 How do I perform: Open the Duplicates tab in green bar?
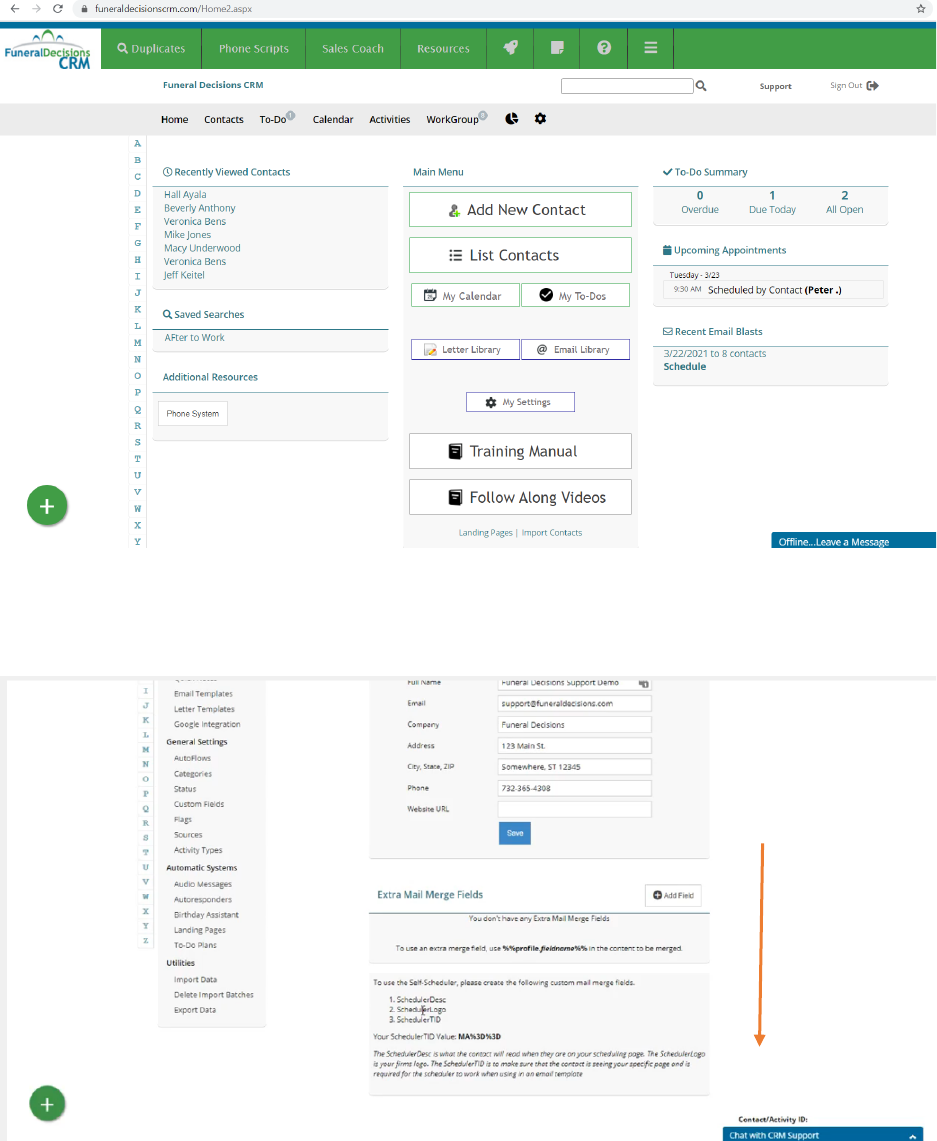click(x=151, y=48)
